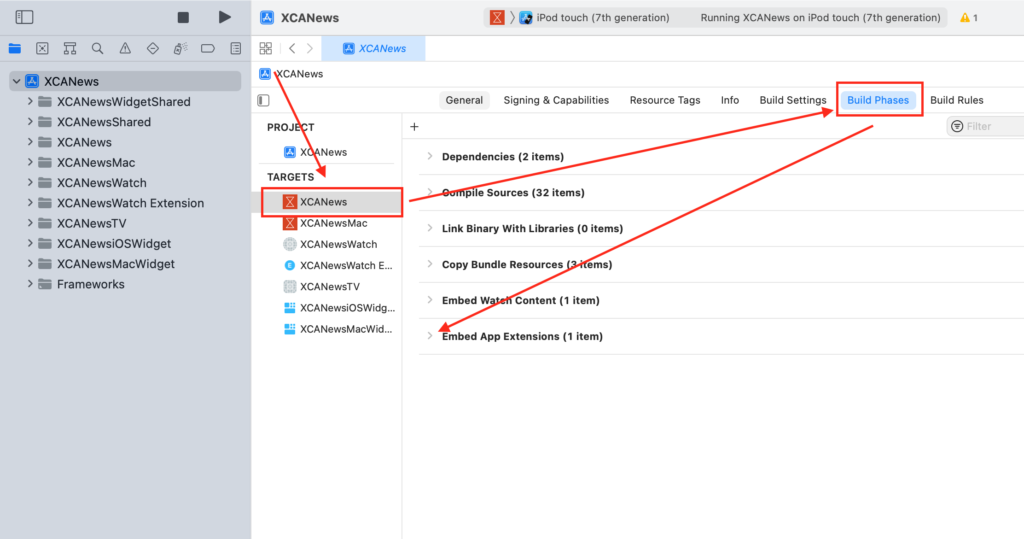
Task: Select XCANewsShared folder row
Action: pos(125,122)
